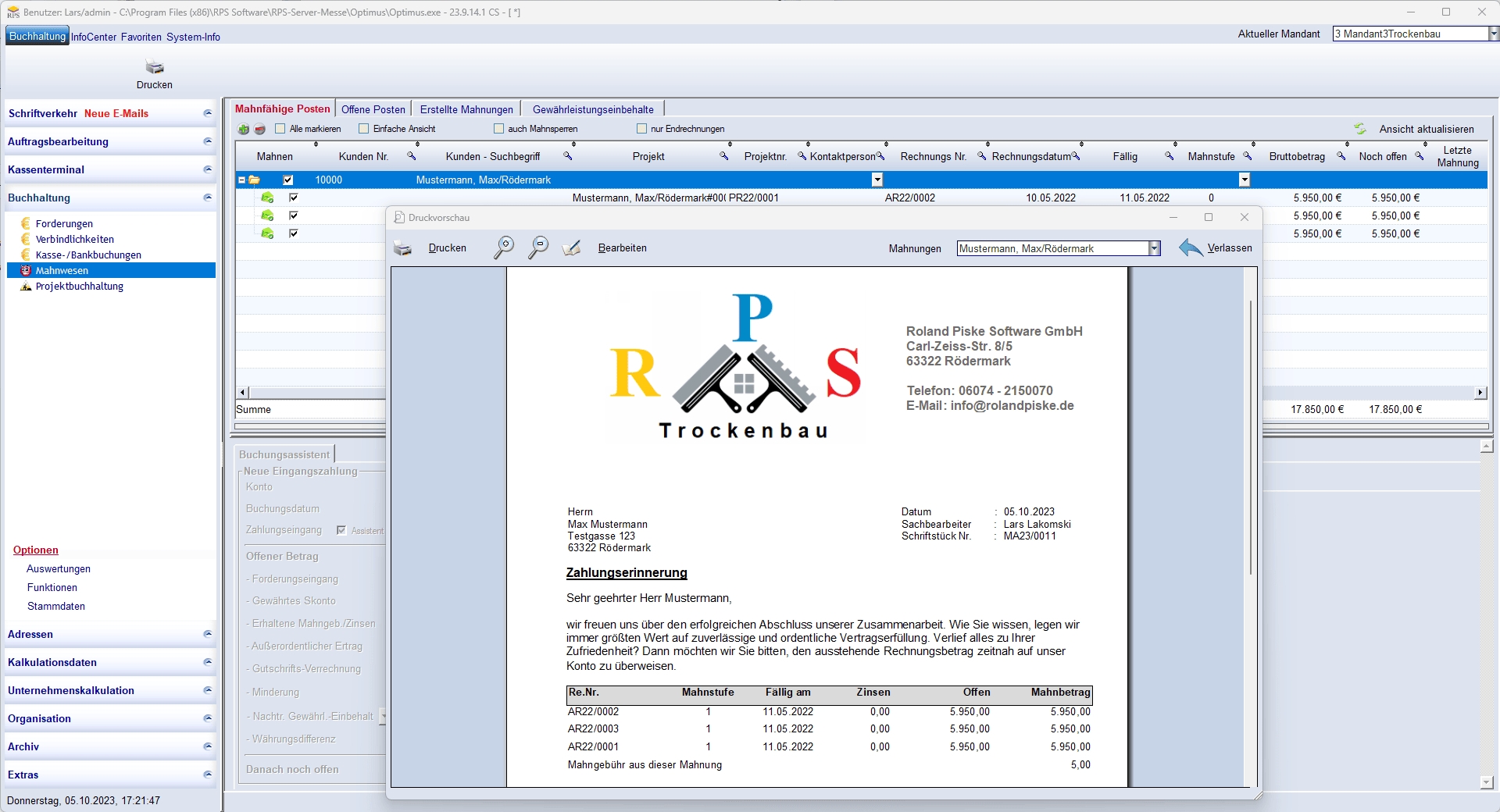Open the Aktueller Mandant dropdown arrow
The width and height of the screenshot is (1500, 812).
pos(1493,34)
